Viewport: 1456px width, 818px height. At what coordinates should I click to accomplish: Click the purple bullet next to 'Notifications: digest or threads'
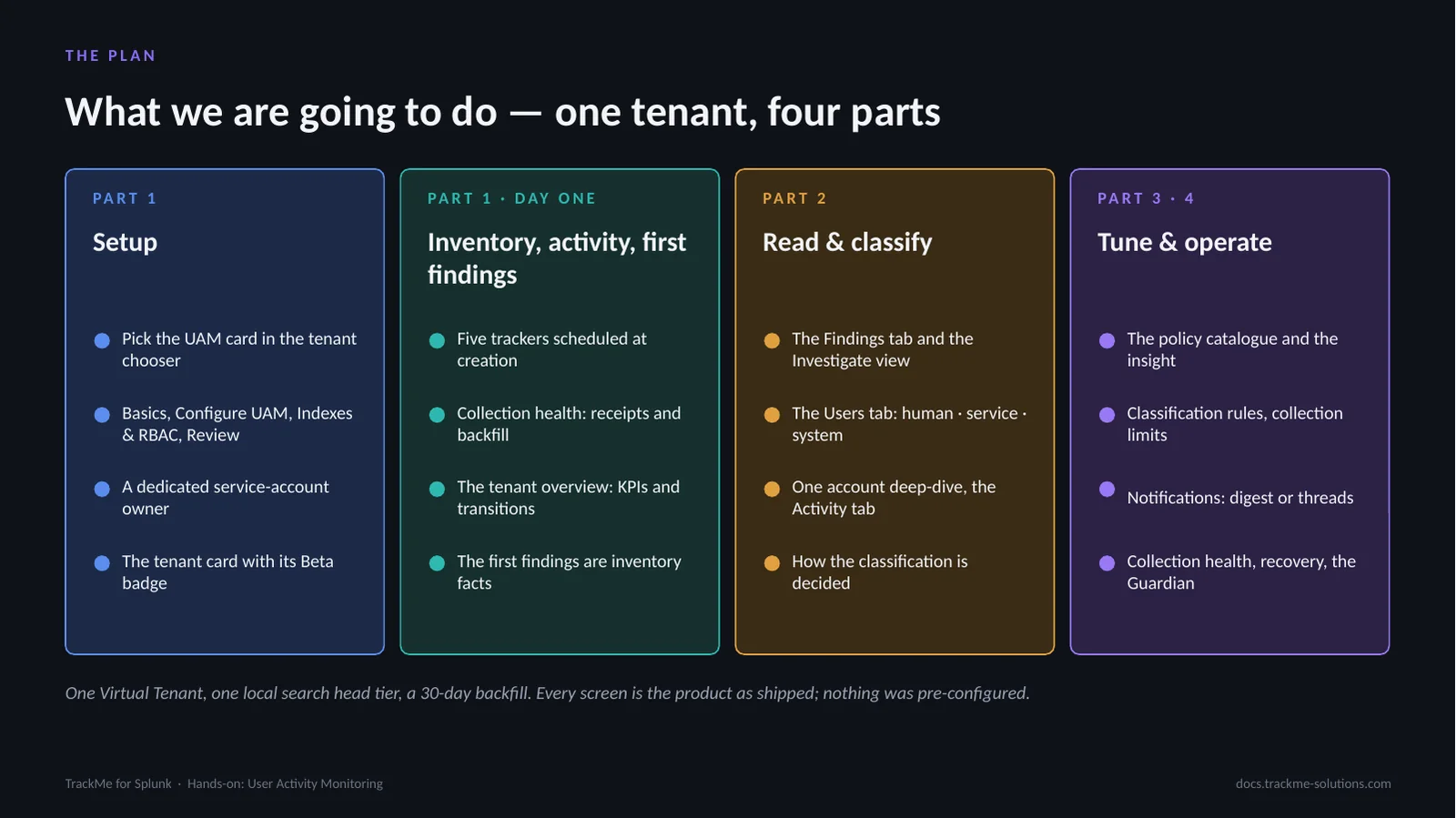tap(1107, 489)
